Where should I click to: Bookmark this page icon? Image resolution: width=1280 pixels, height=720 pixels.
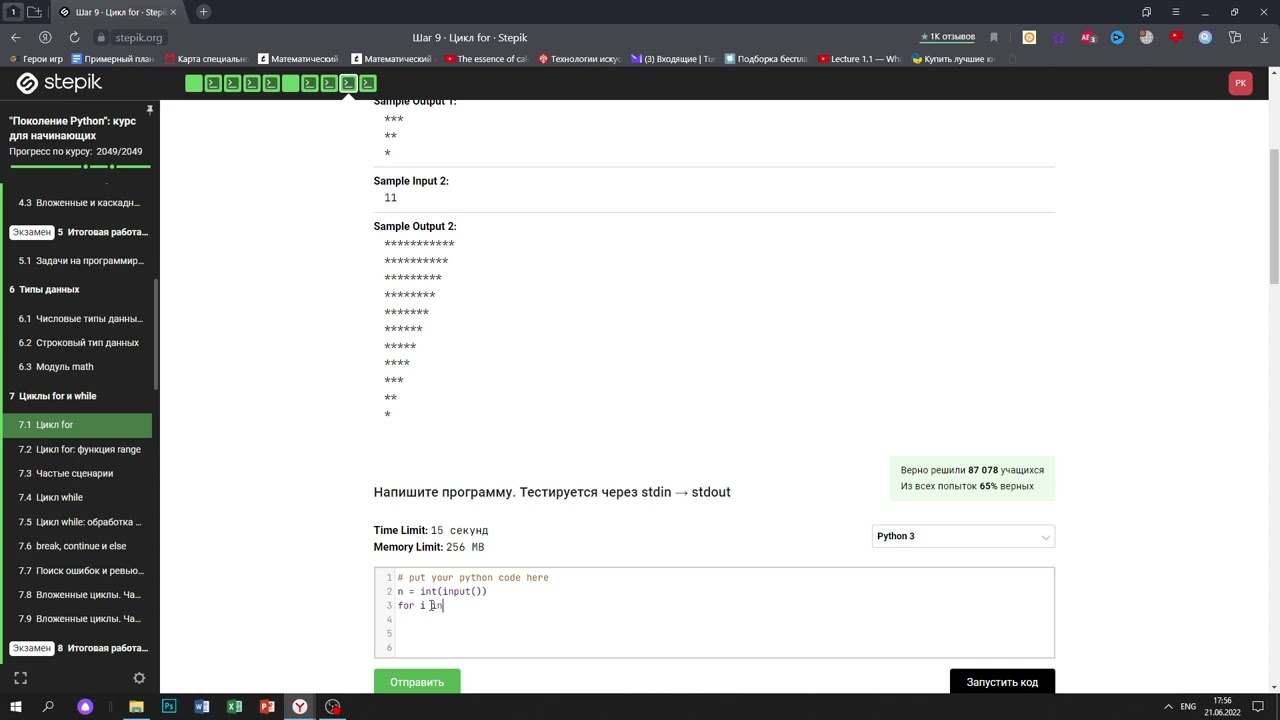(x=994, y=37)
